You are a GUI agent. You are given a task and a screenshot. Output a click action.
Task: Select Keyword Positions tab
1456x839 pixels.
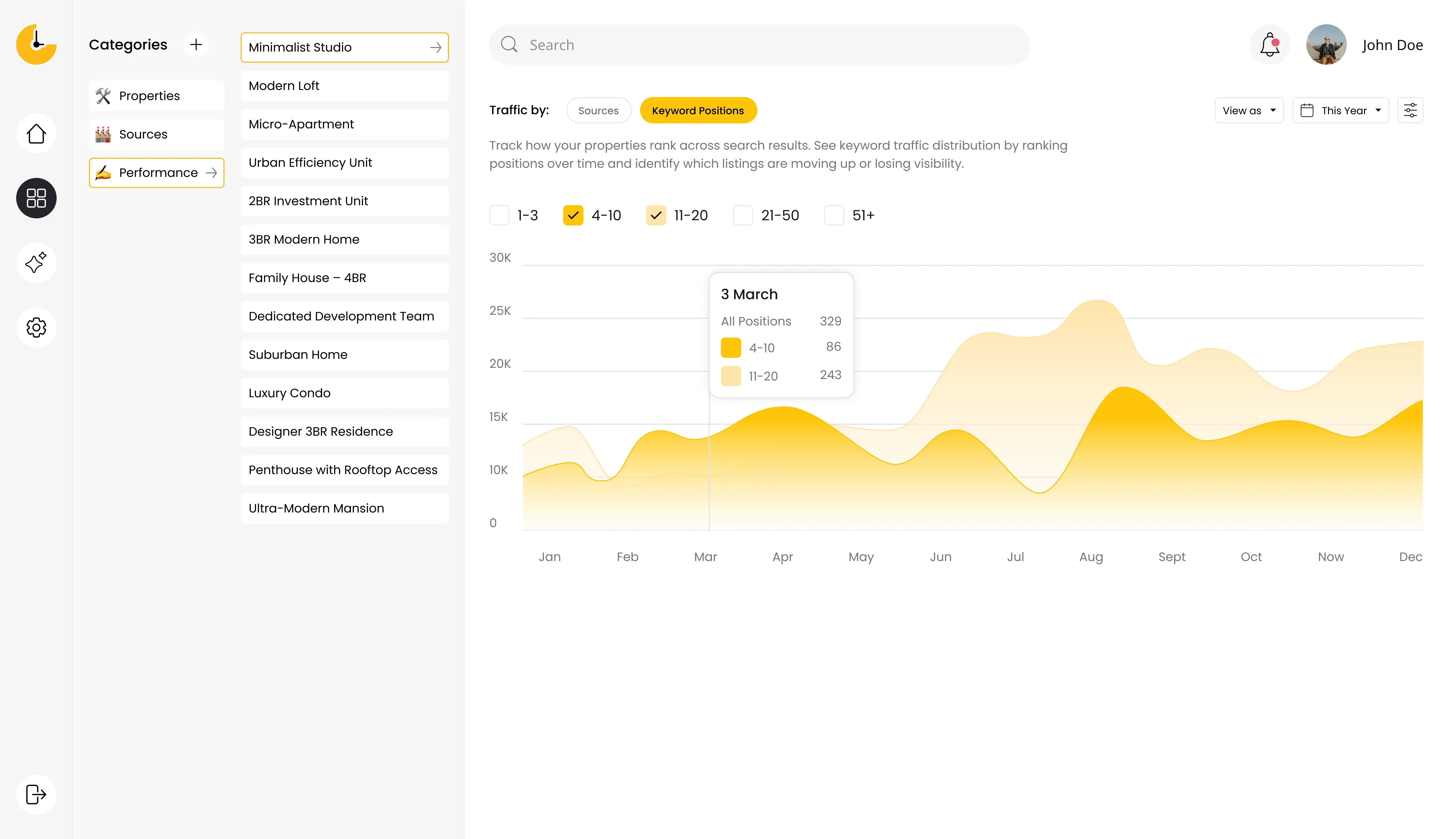(697, 110)
